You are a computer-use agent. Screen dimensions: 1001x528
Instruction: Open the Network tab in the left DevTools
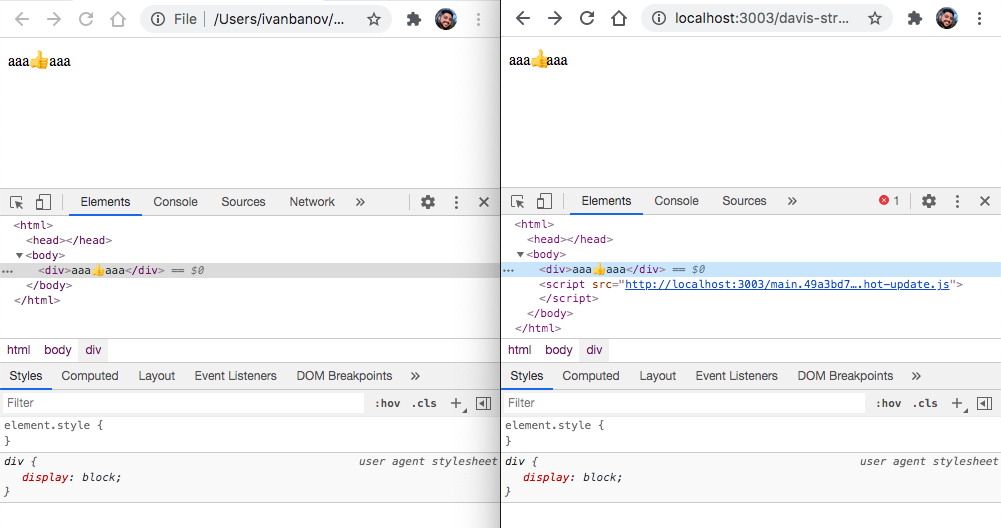click(x=312, y=202)
